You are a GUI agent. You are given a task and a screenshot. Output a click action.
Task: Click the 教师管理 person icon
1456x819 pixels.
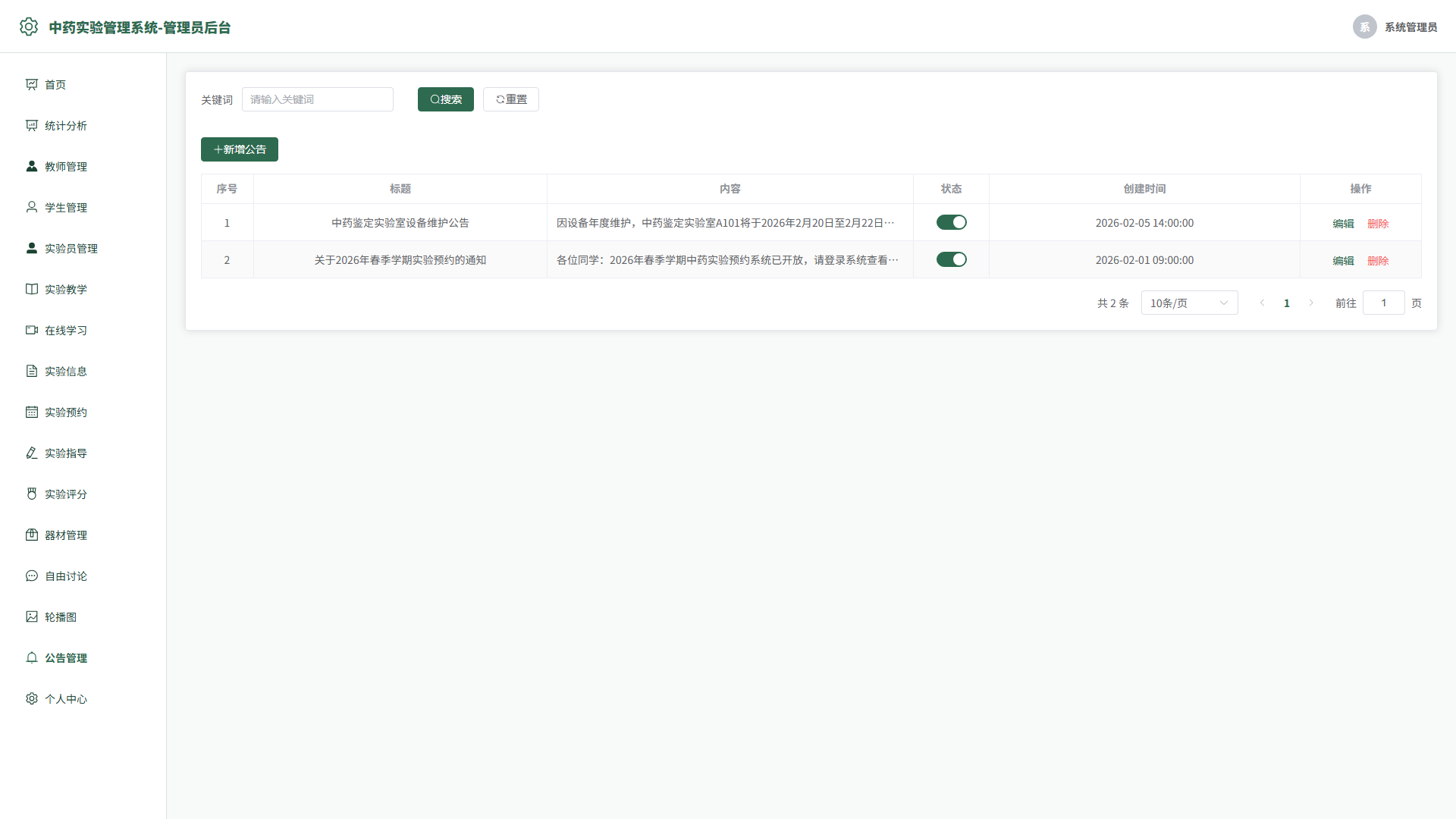(x=32, y=166)
